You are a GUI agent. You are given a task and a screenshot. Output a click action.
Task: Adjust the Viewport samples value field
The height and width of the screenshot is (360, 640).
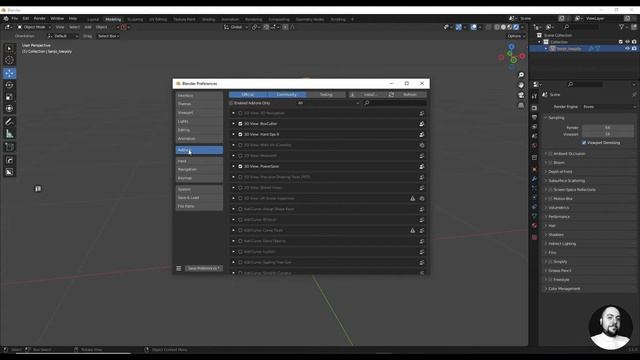click(608, 134)
